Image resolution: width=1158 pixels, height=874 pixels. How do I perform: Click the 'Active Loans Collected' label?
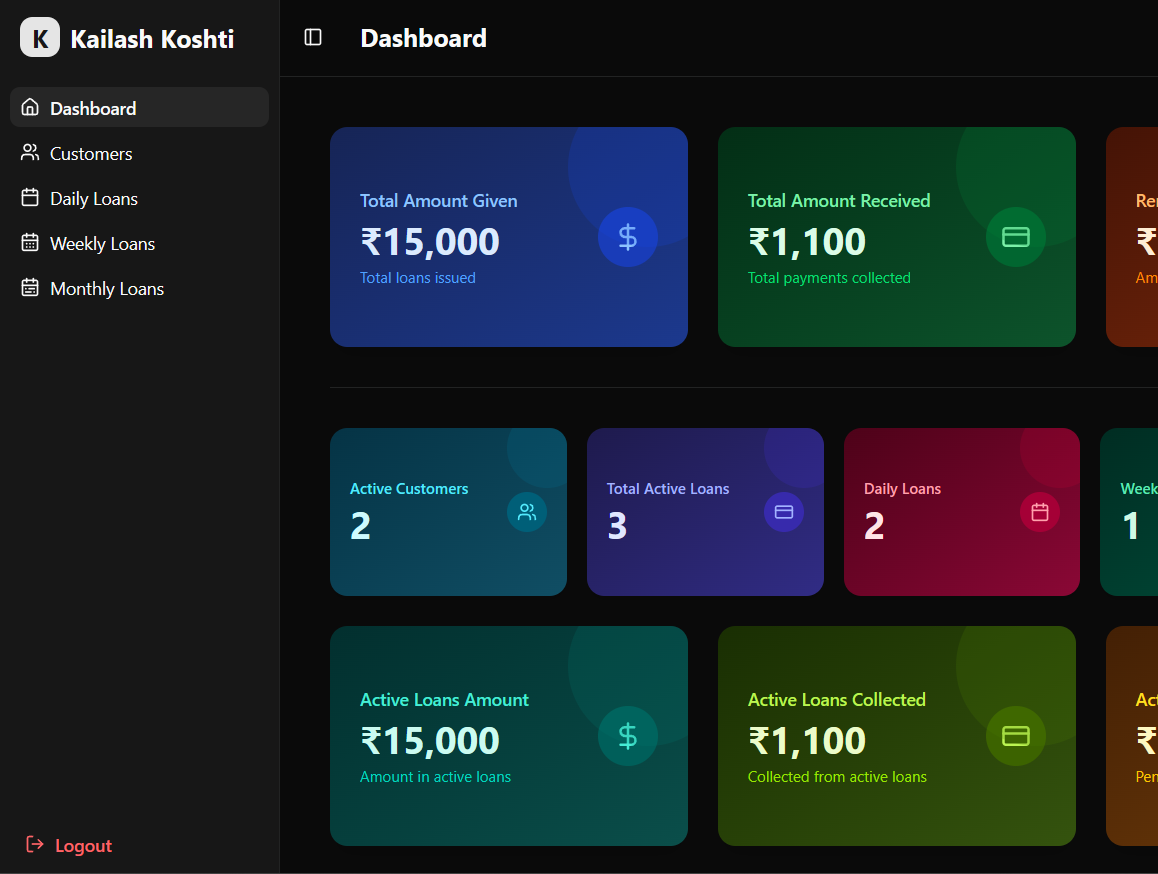[837, 700]
